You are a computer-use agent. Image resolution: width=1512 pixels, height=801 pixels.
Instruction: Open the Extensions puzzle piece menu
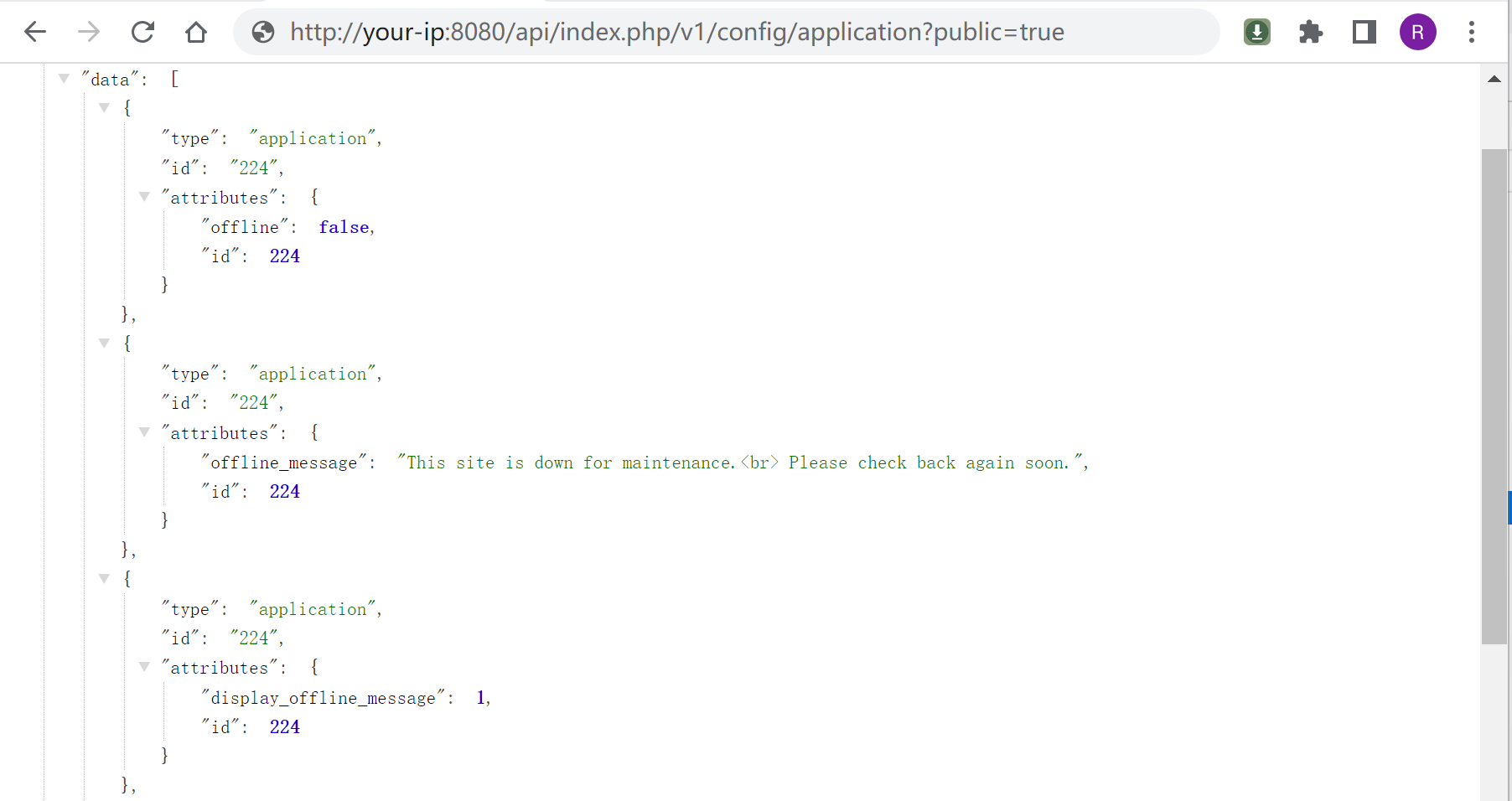point(1310,32)
